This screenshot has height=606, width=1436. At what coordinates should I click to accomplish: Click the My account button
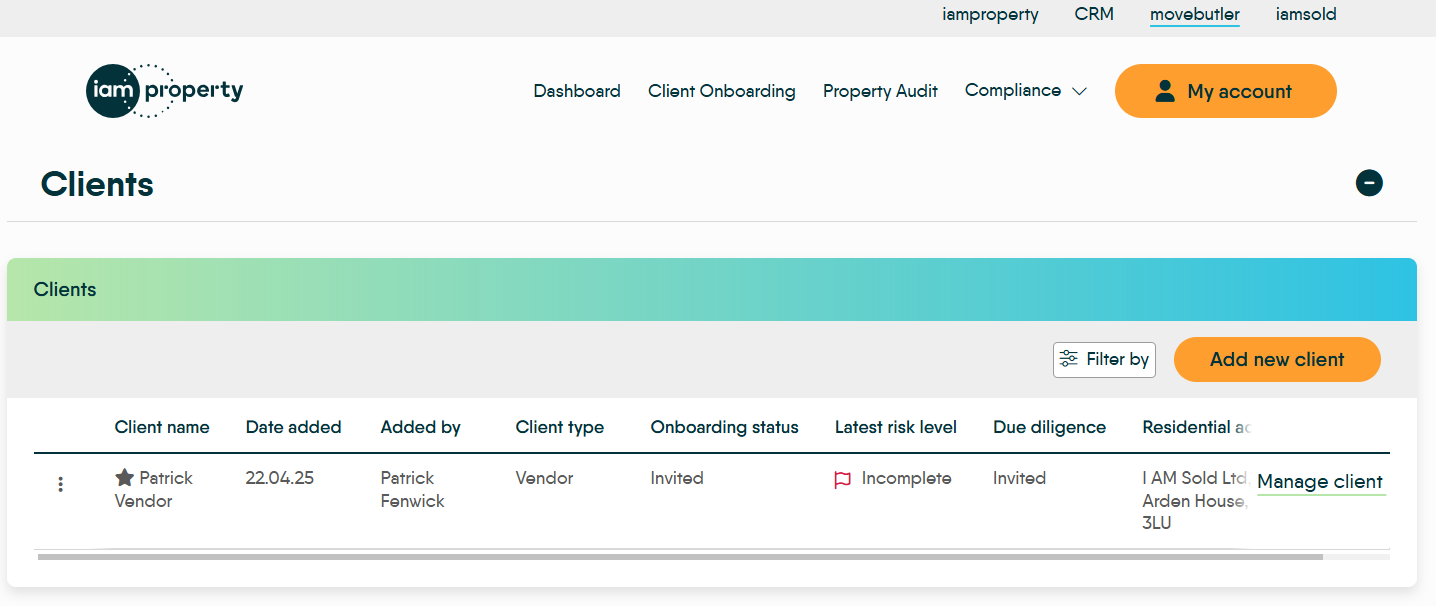tap(1225, 90)
